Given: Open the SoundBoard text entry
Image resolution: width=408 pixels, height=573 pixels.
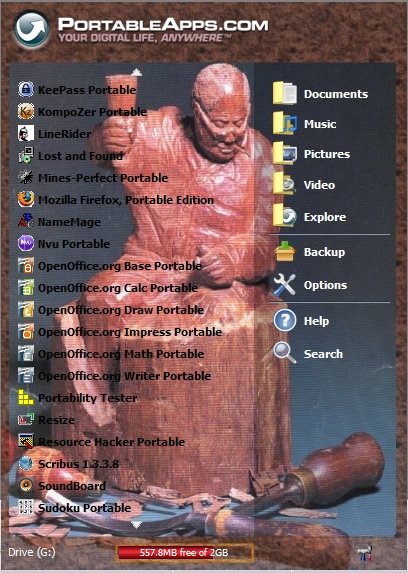Looking at the screenshot, I should pyautogui.click(x=72, y=486).
